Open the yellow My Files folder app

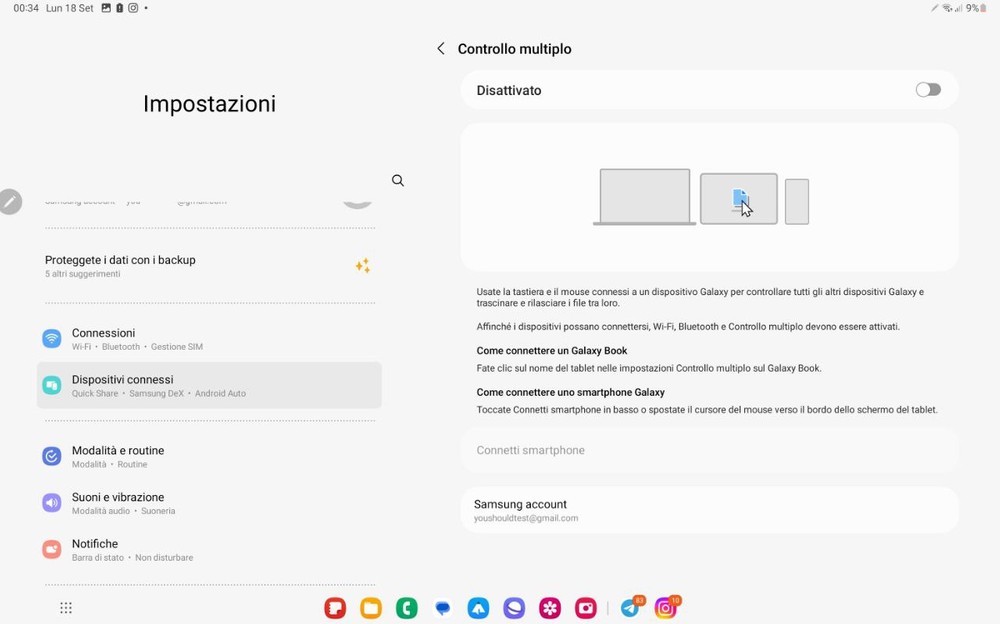371,608
